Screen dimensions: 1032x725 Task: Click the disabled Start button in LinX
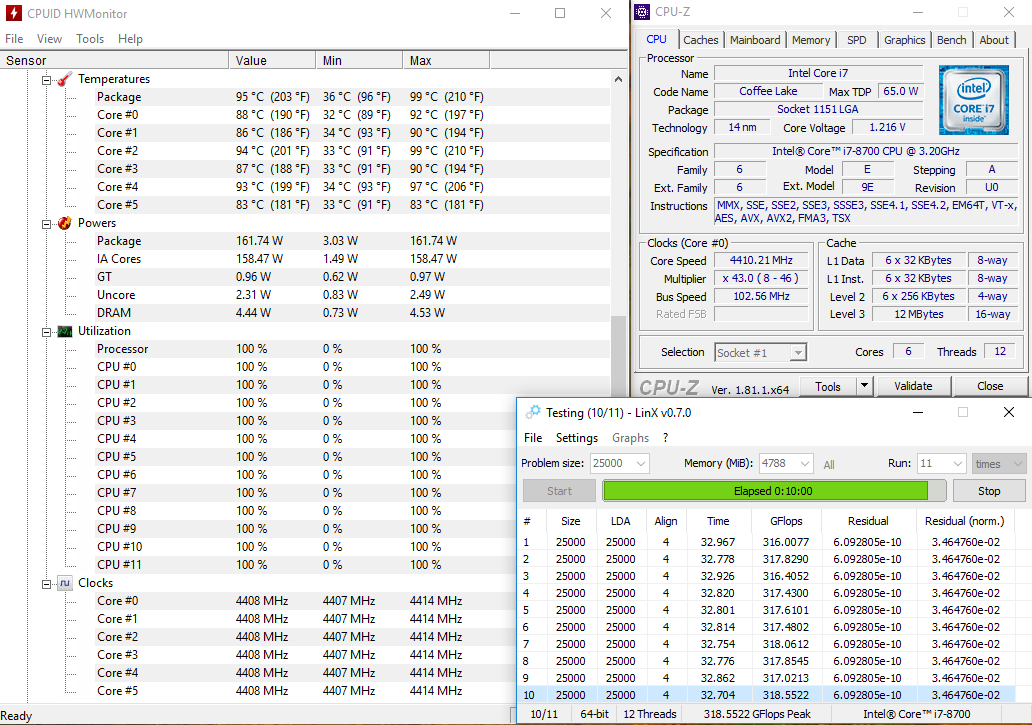pyautogui.click(x=559, y=491)
